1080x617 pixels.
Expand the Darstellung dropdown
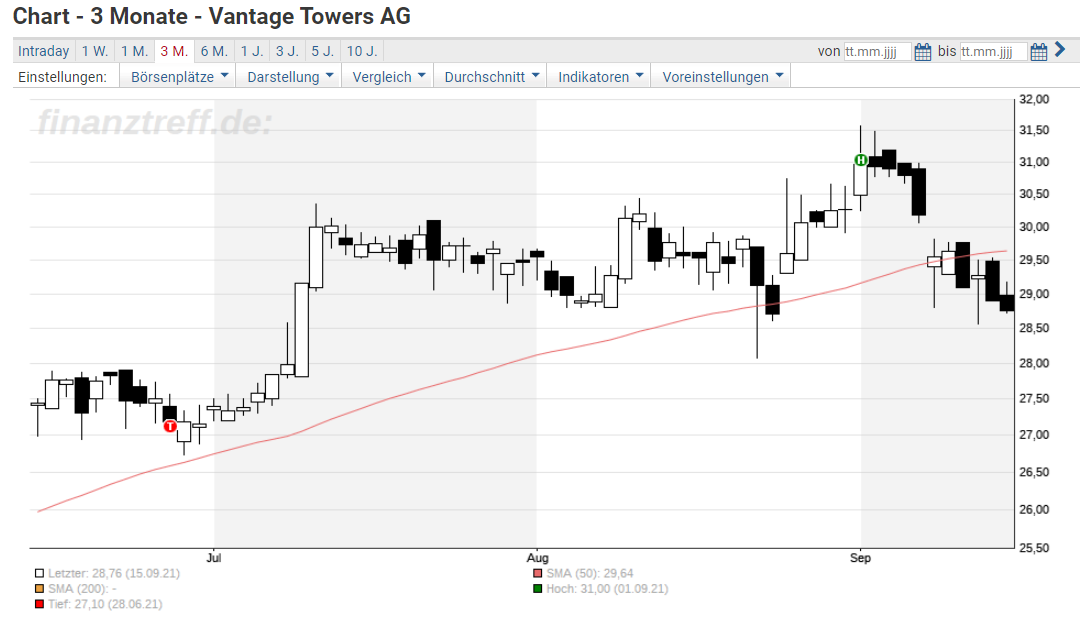290,77
